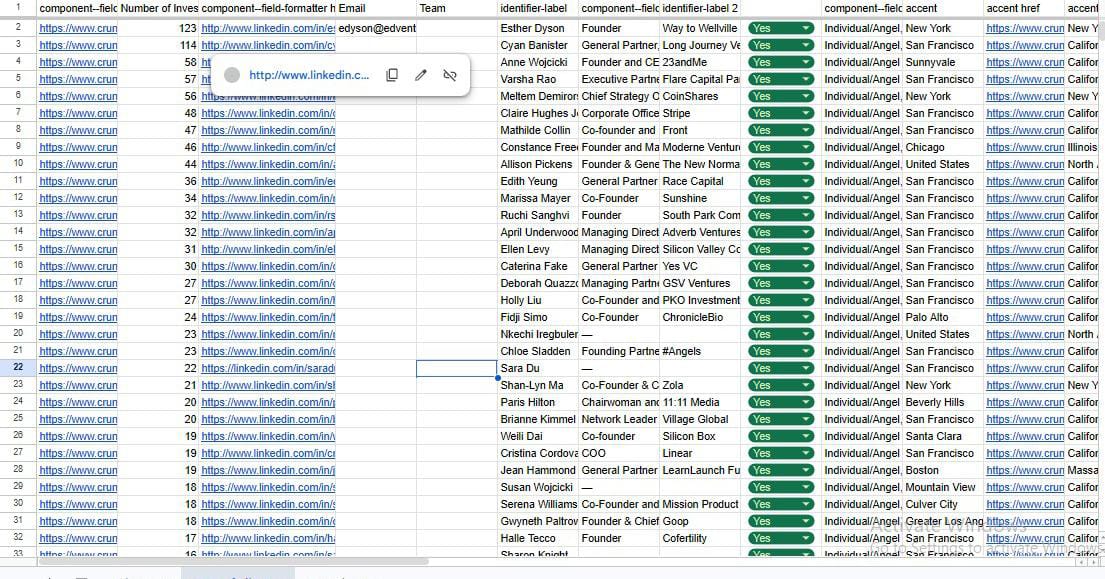Select row 14 via its row number
Image resolution: width=1105 pixels, height=579 pixels.
pyautogui.click(x=18, y=232)
